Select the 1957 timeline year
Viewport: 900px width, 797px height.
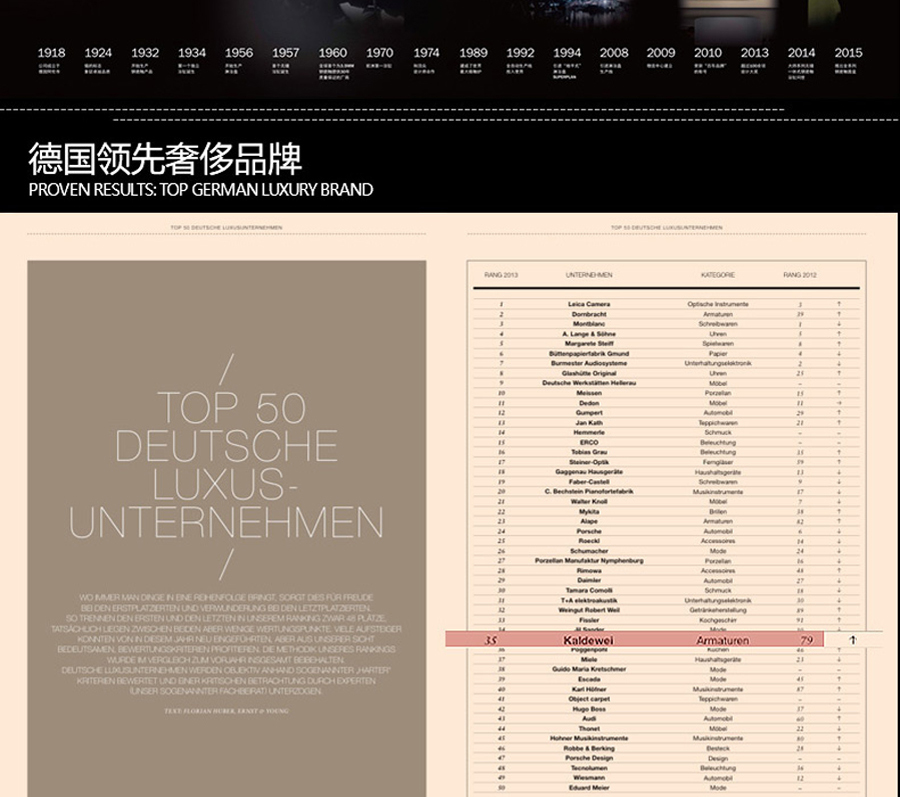286,53
